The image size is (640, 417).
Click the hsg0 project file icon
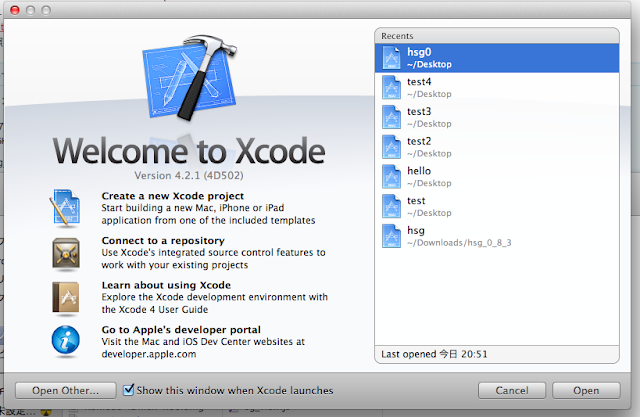coord(391,58)
